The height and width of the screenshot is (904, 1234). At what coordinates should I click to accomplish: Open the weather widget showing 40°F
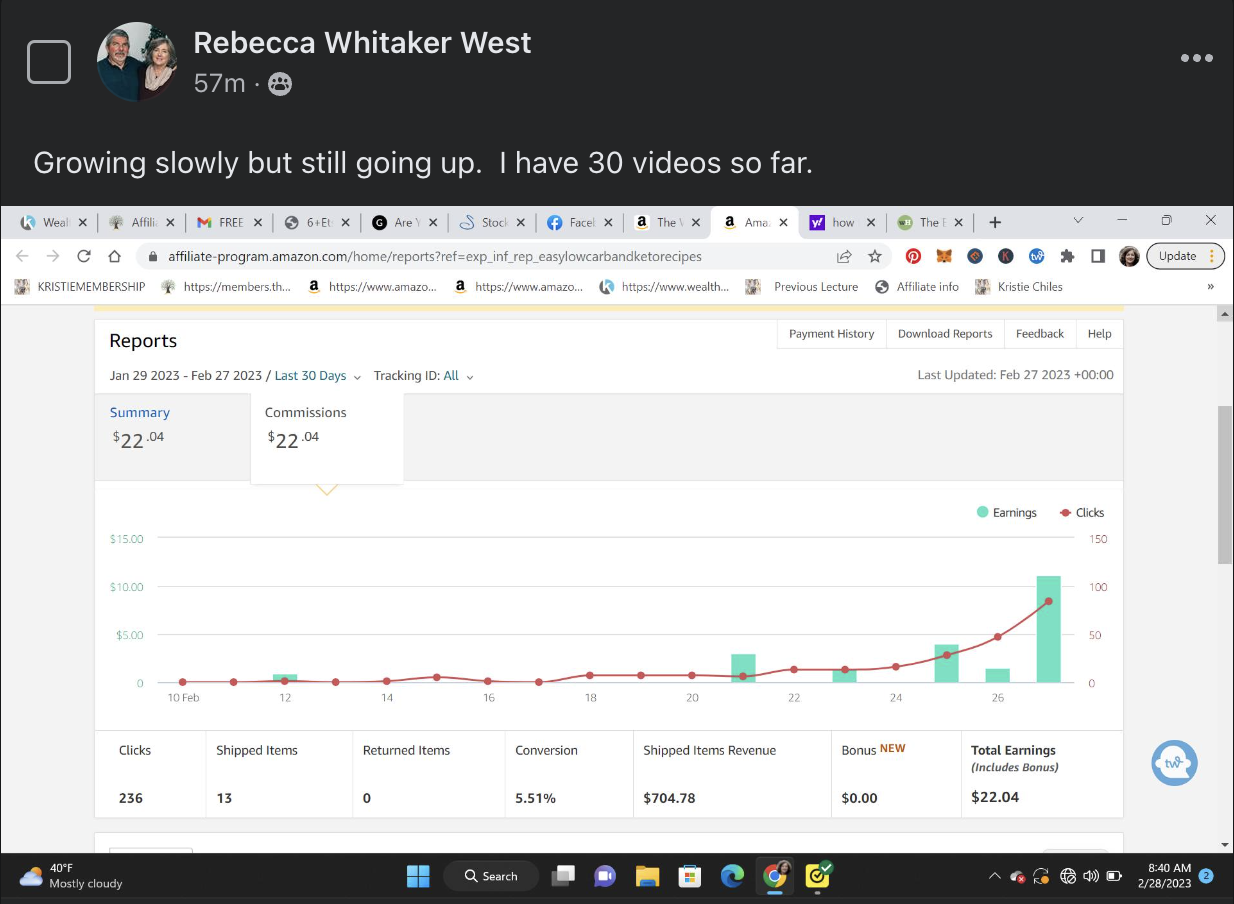(x=72, y=876)
